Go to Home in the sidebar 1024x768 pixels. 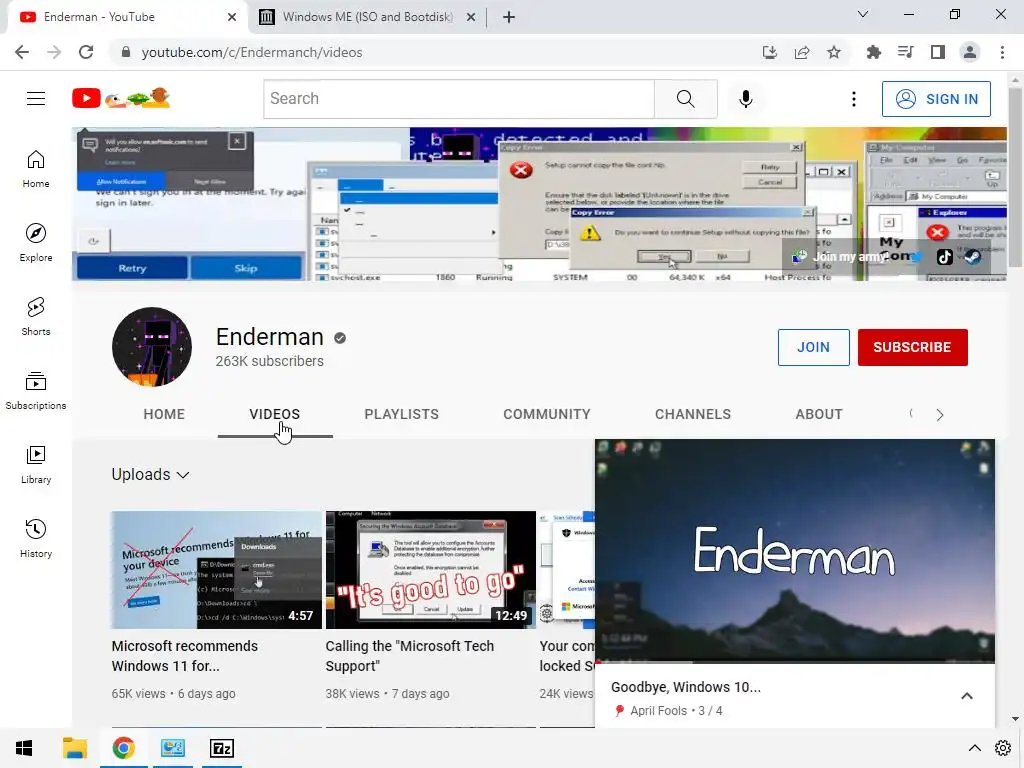36,168
